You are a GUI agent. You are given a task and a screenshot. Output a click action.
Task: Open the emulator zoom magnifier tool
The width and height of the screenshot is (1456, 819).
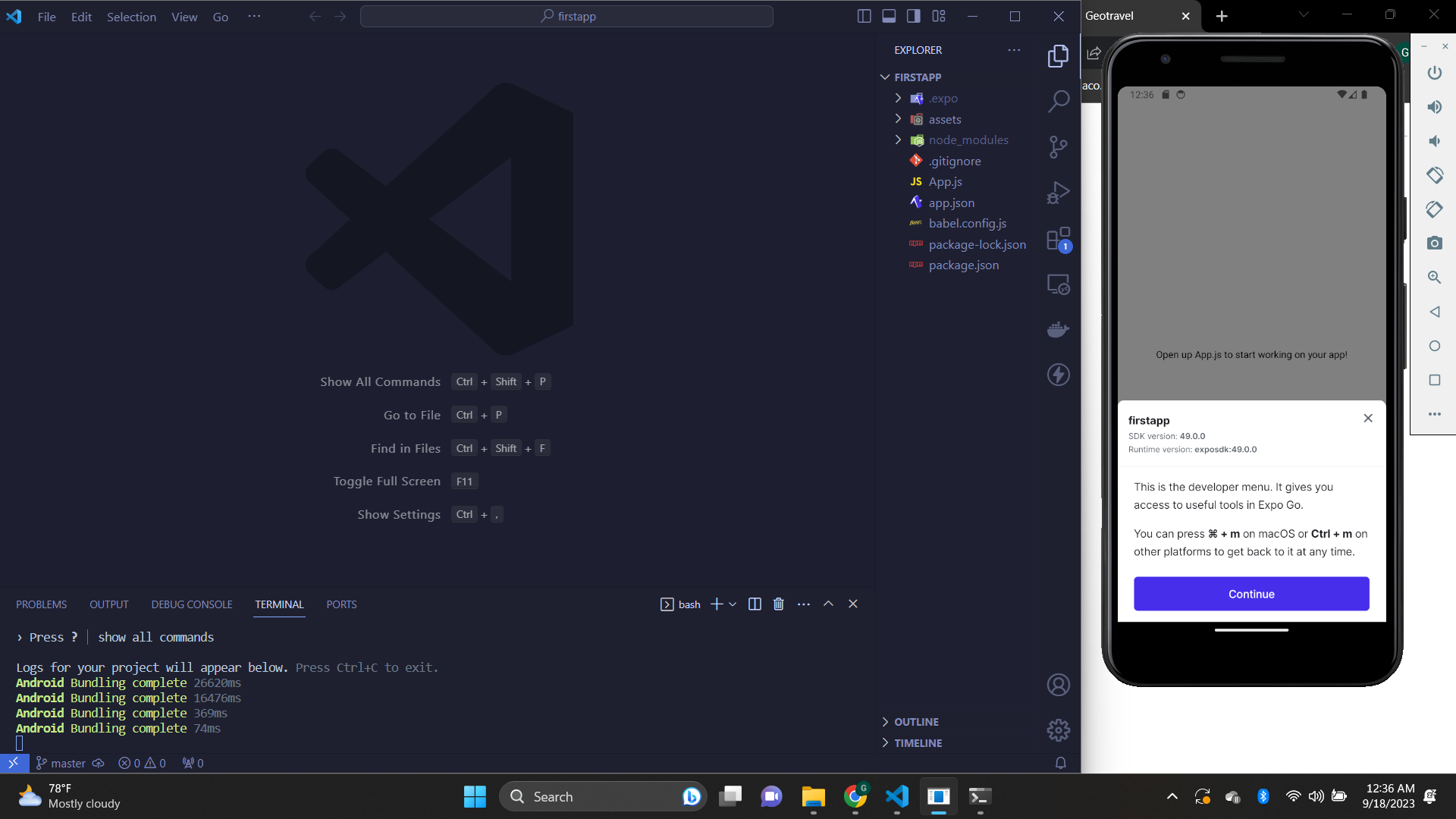[x=1434, y=278]
